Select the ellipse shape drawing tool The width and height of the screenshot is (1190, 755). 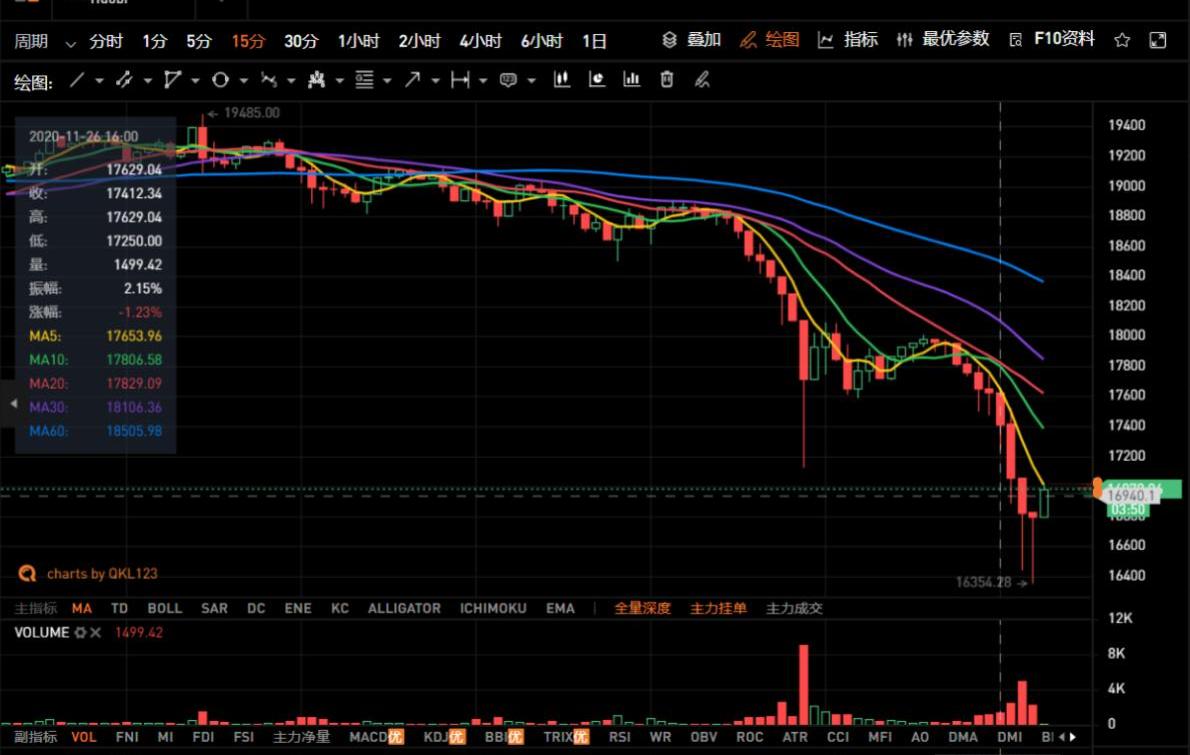click(x=219, y=81)
